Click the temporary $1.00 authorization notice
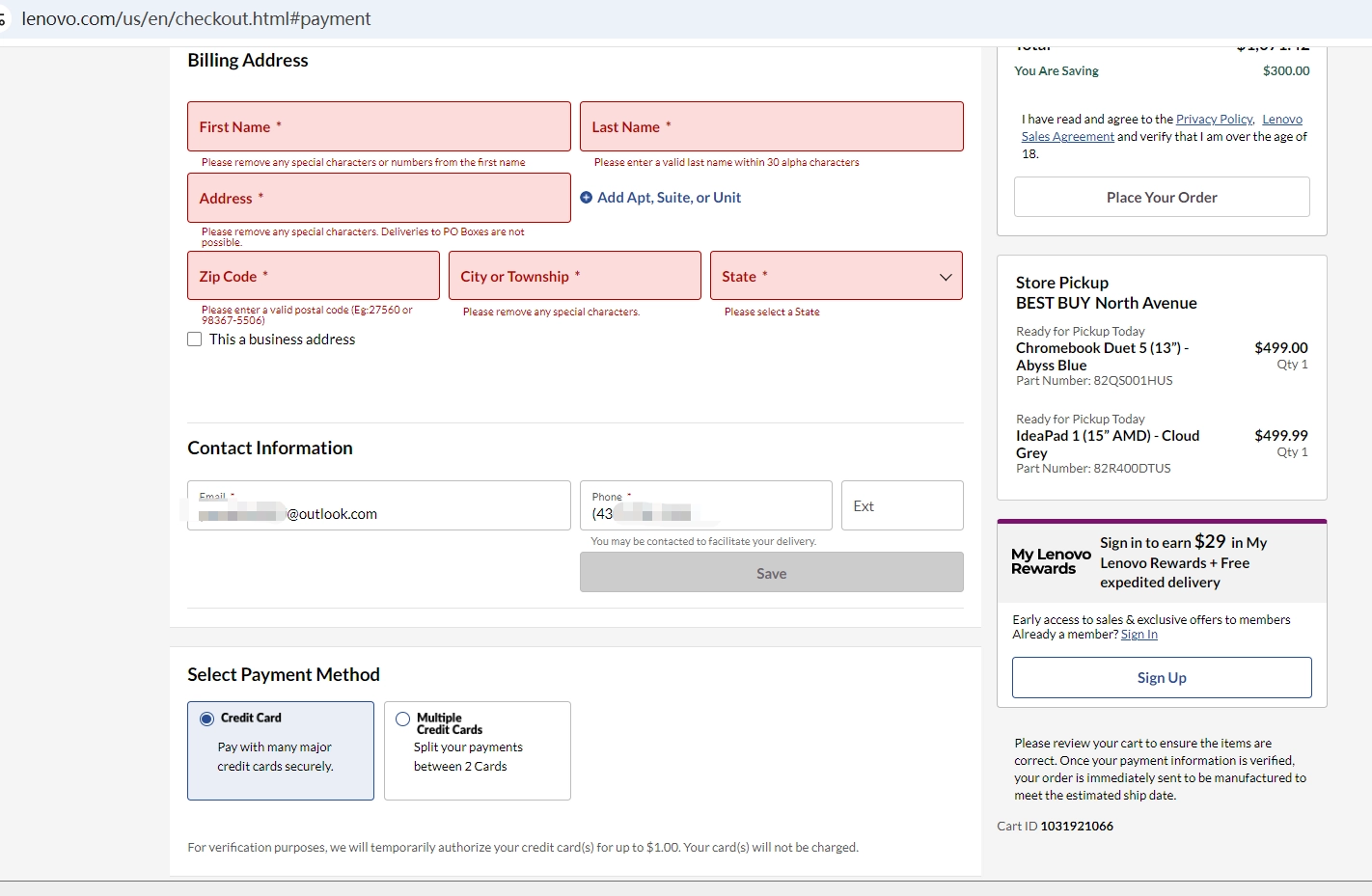 (523, 848)
